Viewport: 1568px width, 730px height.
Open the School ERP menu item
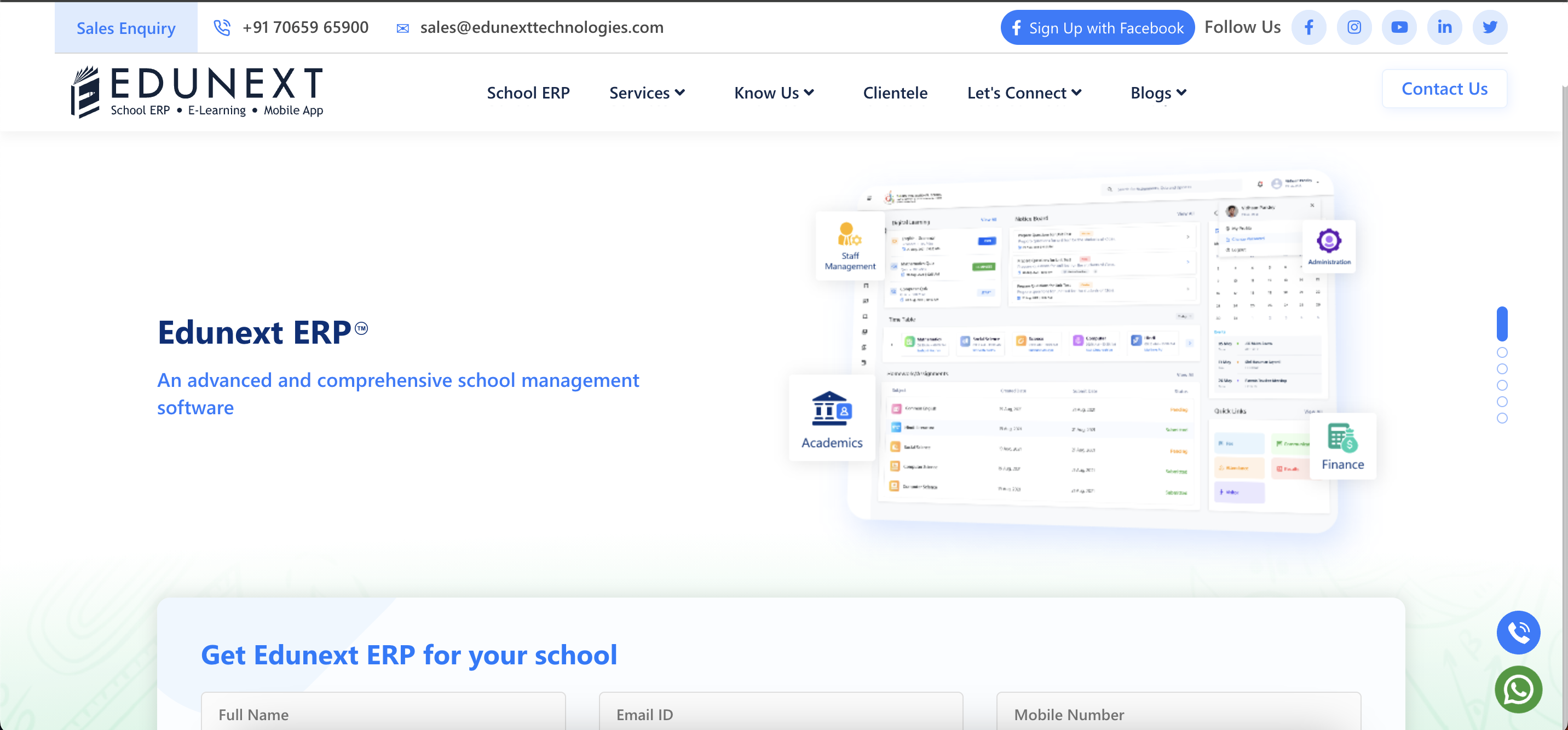point(528,92)
